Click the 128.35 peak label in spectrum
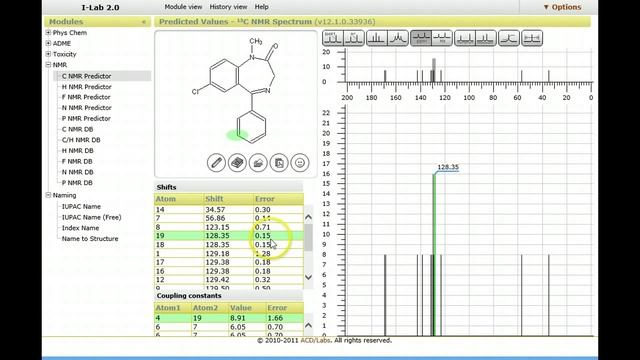Screen dimensions: 640x360 click(448, 167)
